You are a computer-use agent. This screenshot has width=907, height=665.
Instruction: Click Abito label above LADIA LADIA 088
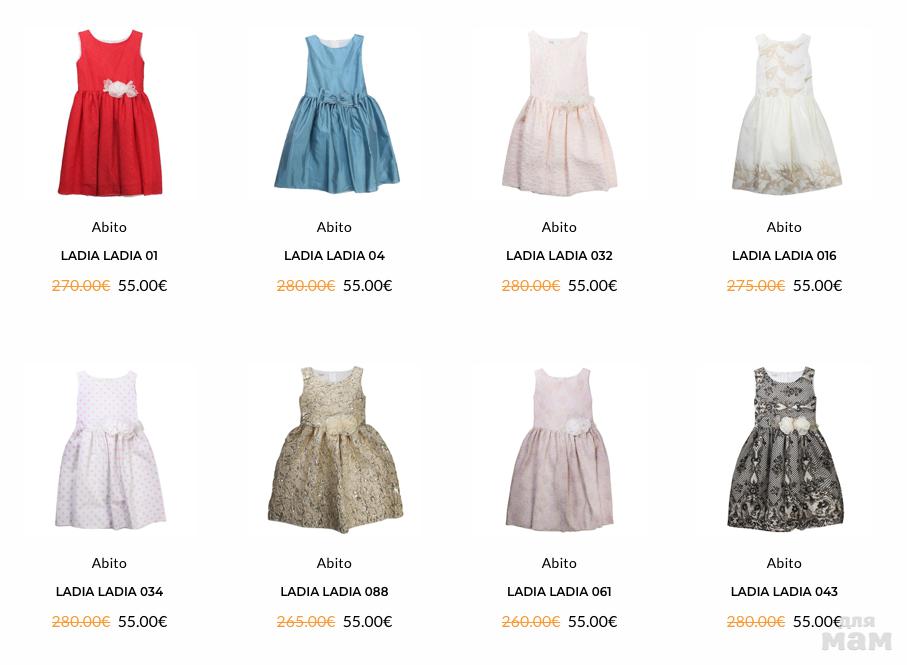tap(334, 563)
